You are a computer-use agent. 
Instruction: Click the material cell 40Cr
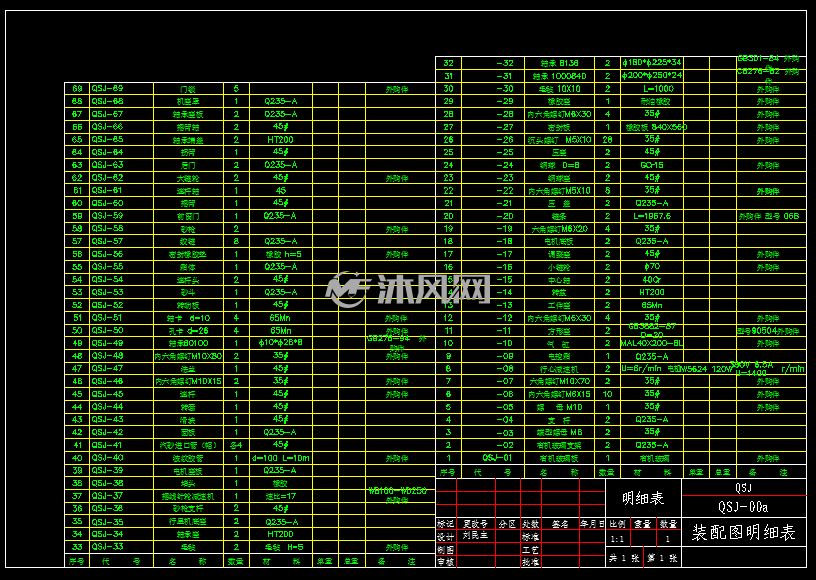(652, 279)
